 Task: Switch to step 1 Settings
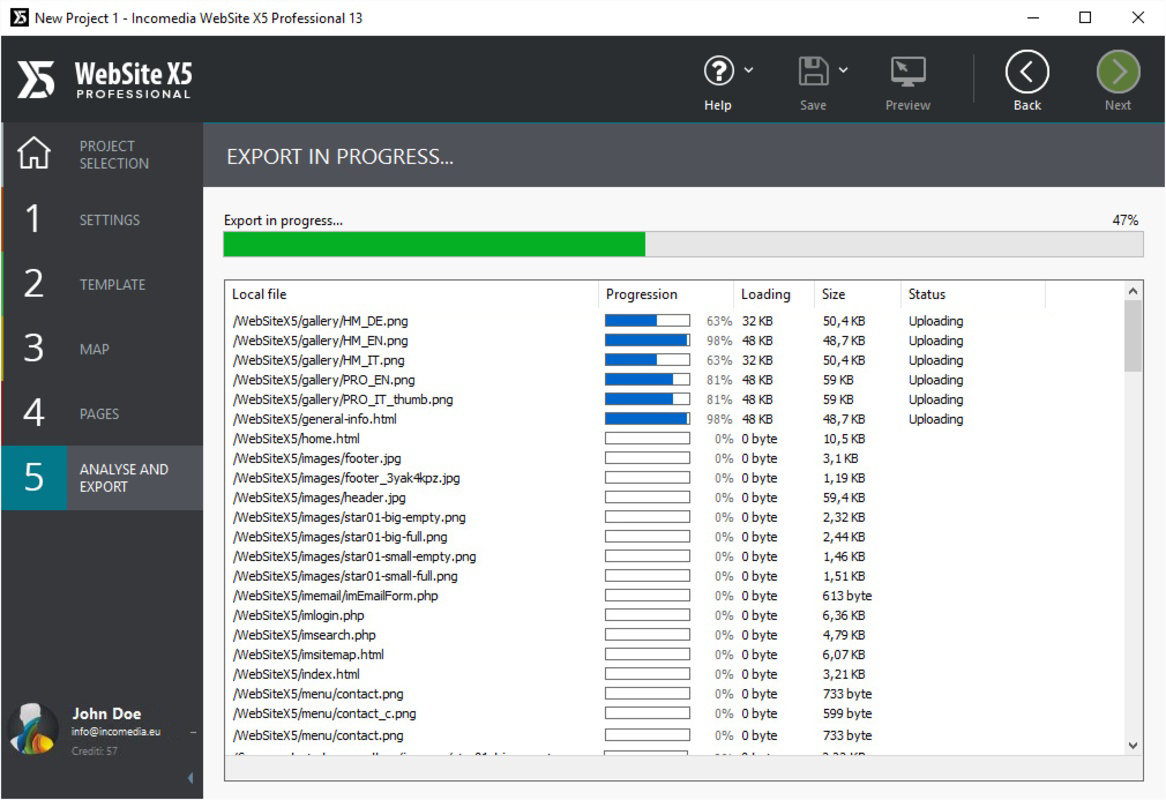point(100,219)
